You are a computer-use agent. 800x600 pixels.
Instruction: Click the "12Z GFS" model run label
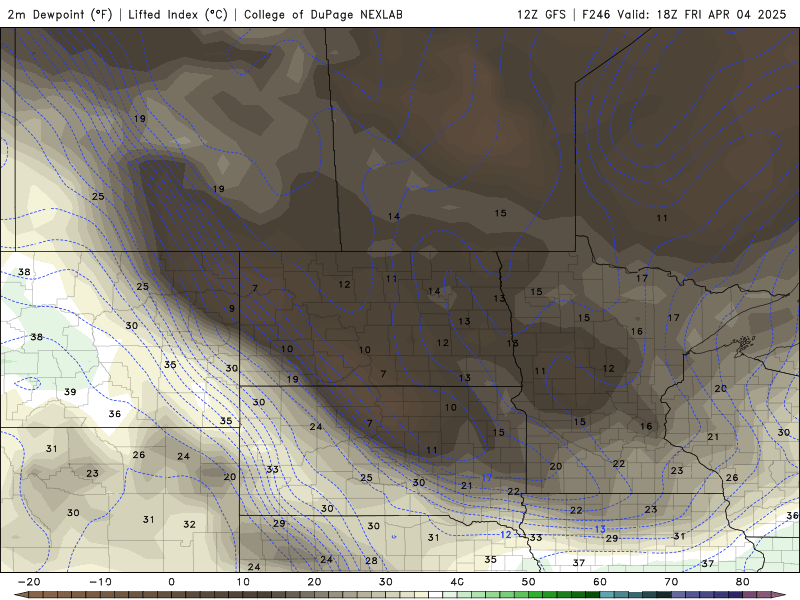(x=541, y=14)
